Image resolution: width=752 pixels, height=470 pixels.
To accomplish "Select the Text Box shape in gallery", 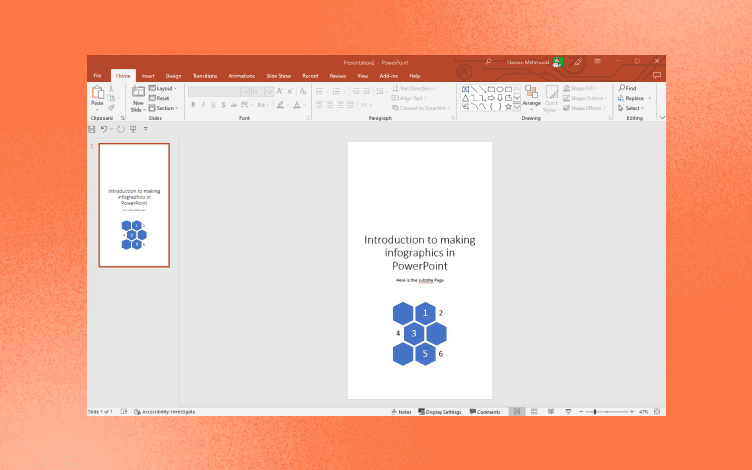I will pyautogui.click(x=465, y=89).
